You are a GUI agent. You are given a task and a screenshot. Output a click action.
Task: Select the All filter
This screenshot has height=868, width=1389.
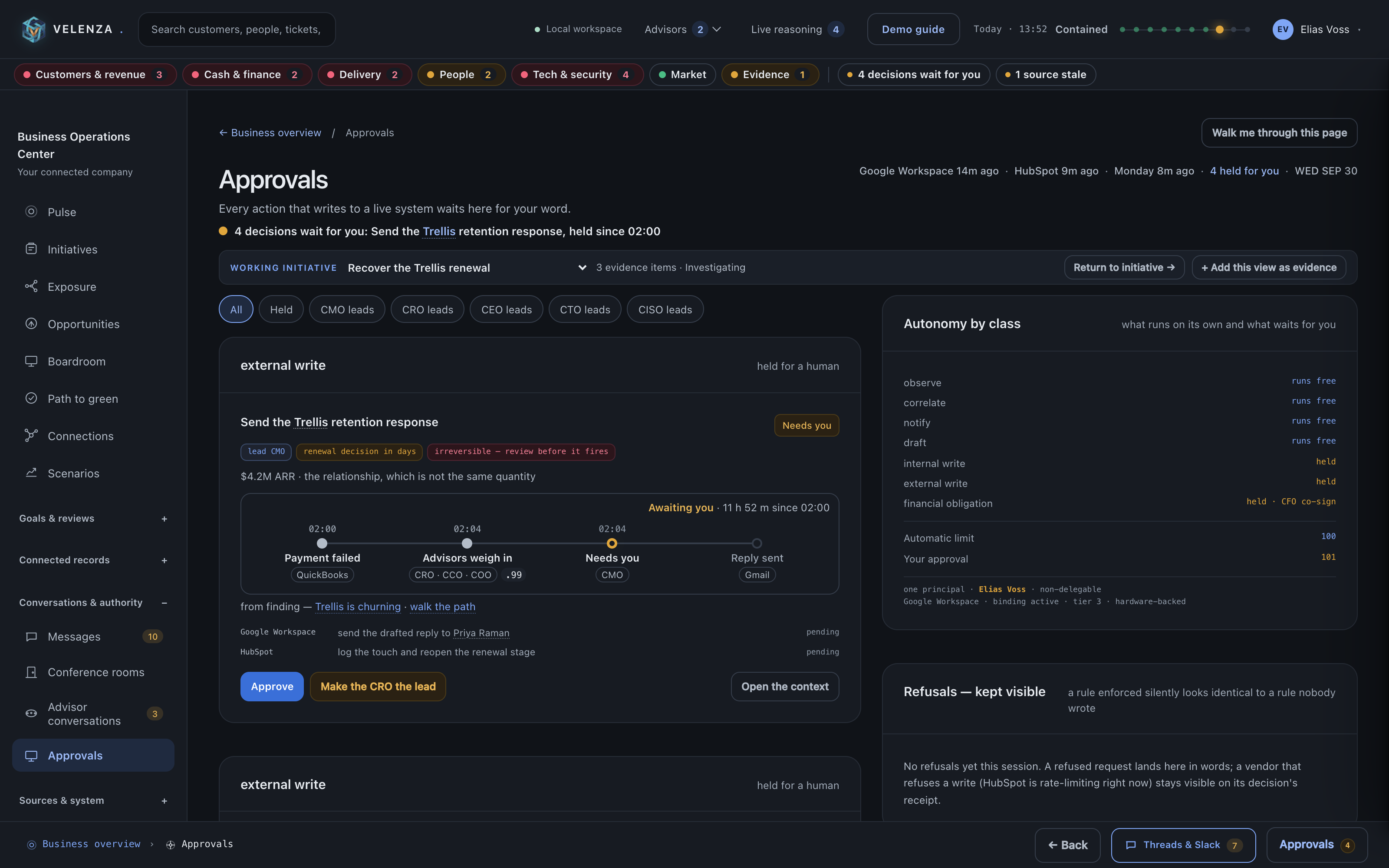236,309
